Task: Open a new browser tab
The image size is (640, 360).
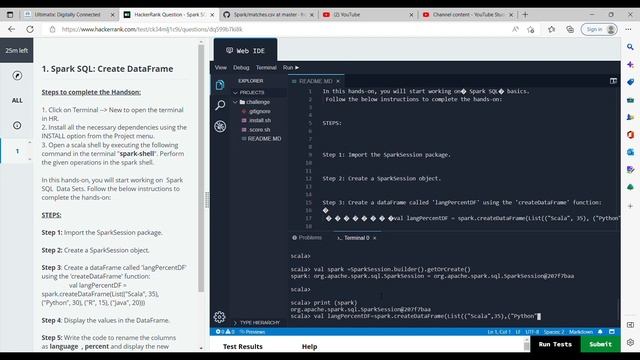Action: click(525, 15)
